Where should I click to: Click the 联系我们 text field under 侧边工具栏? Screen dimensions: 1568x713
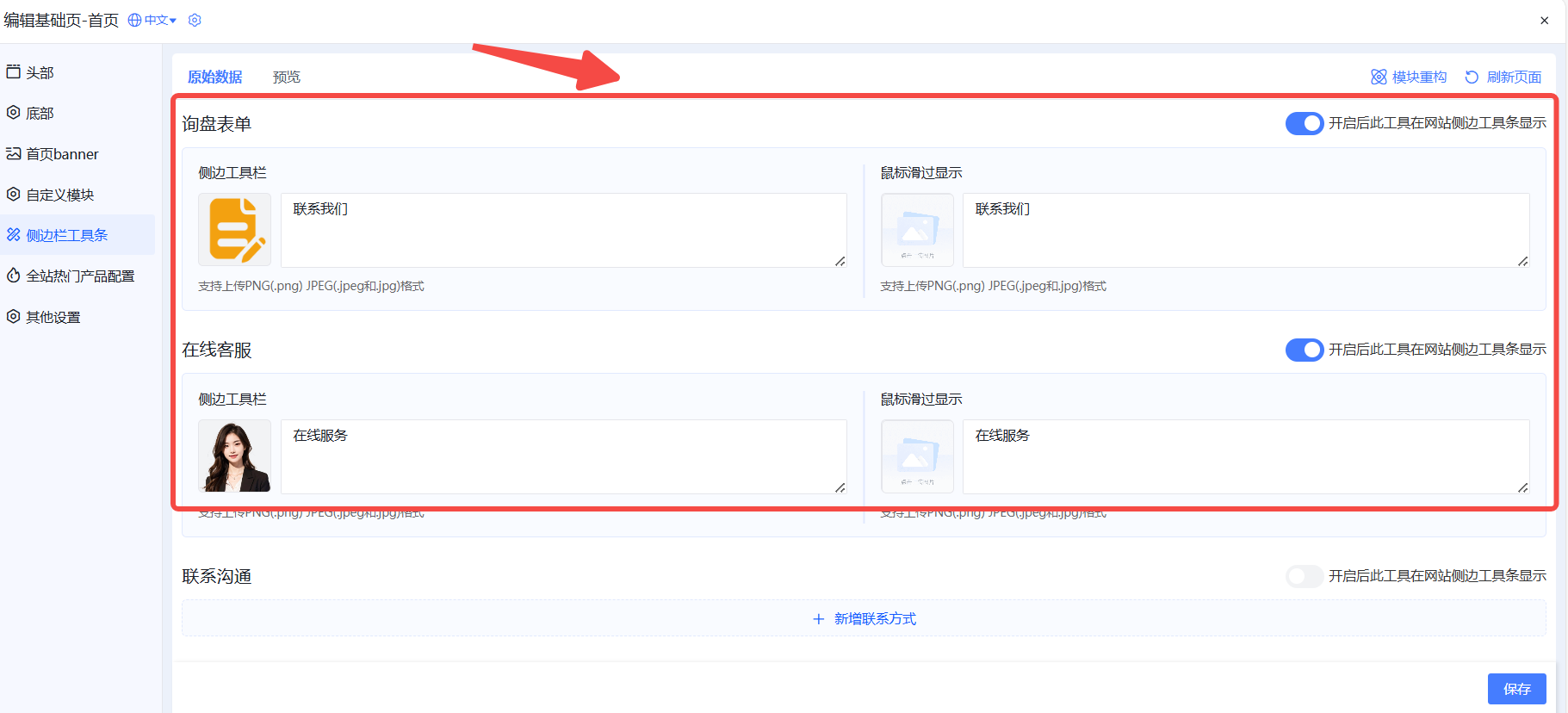[563, 230]
